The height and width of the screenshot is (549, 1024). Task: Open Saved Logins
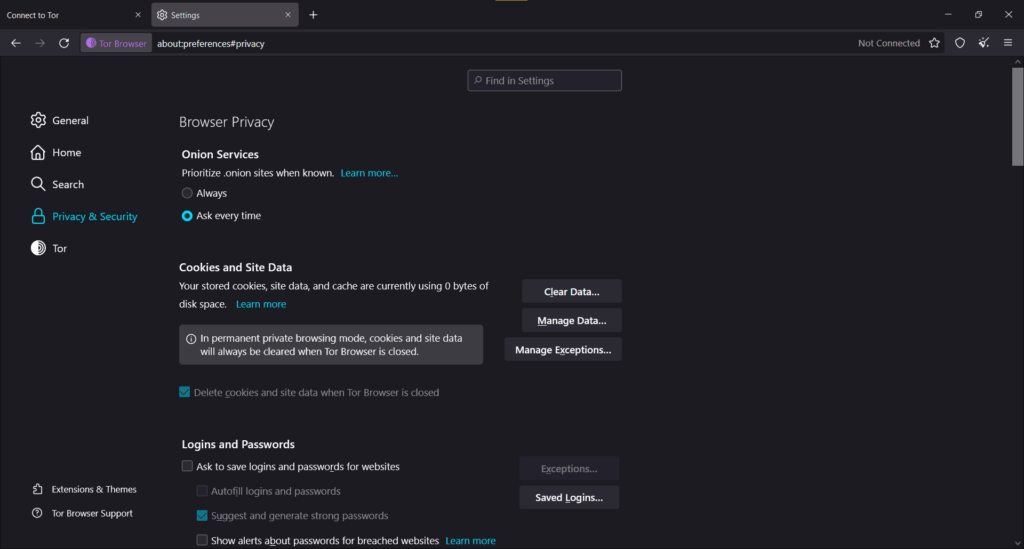pyautogui.click(x=569, y=497)
